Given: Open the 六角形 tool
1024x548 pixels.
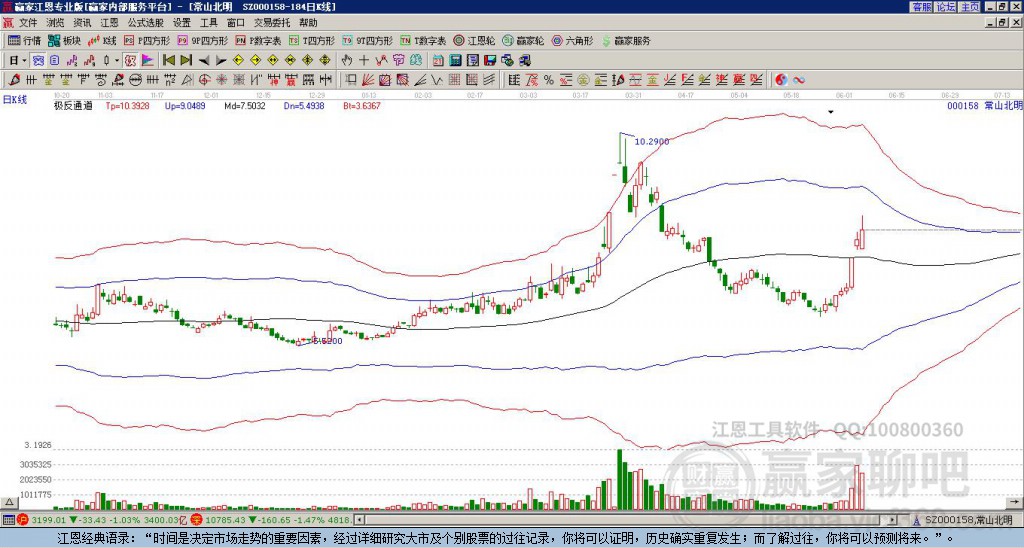Looking at the screenshot, I should 573,40.
